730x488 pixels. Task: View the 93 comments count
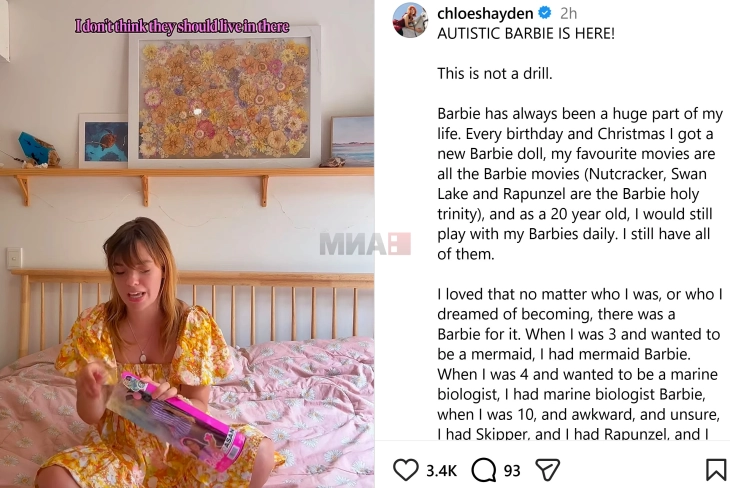tap(512, 470)
